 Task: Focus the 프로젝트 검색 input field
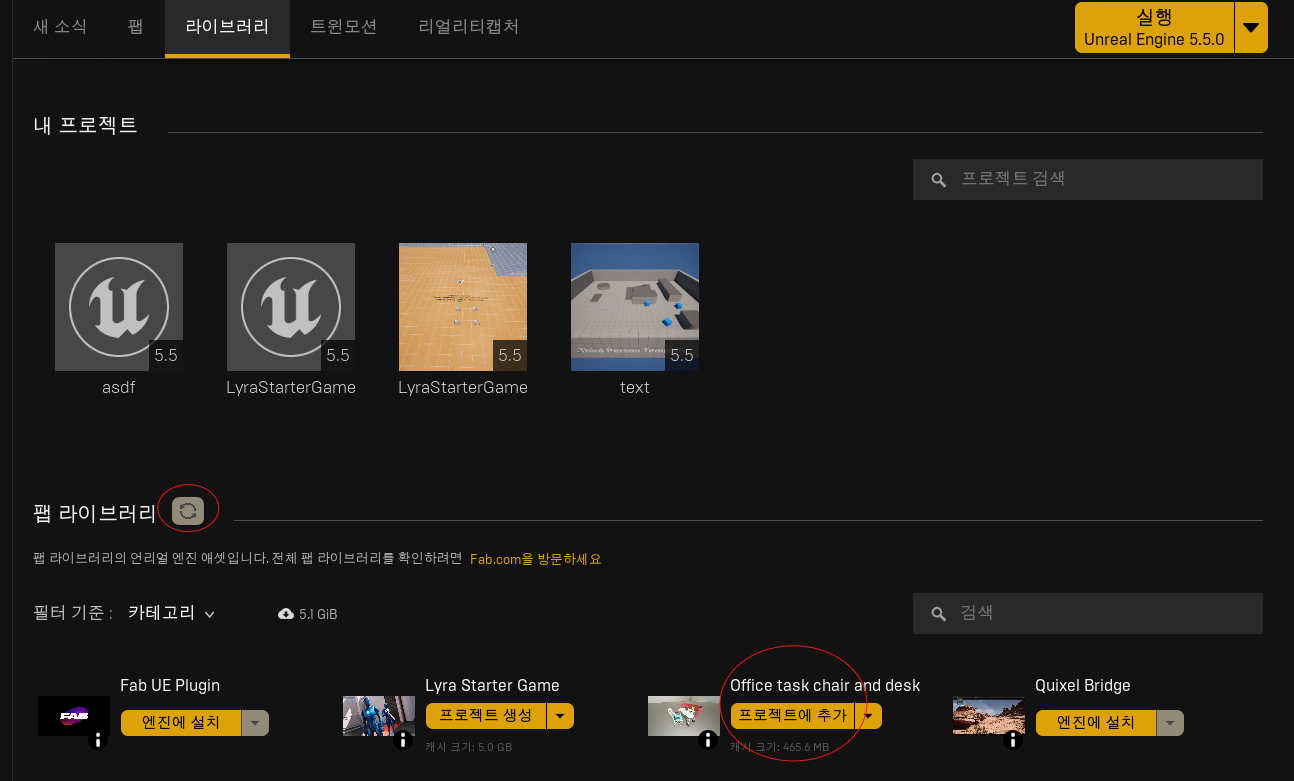coord(1088,179)
